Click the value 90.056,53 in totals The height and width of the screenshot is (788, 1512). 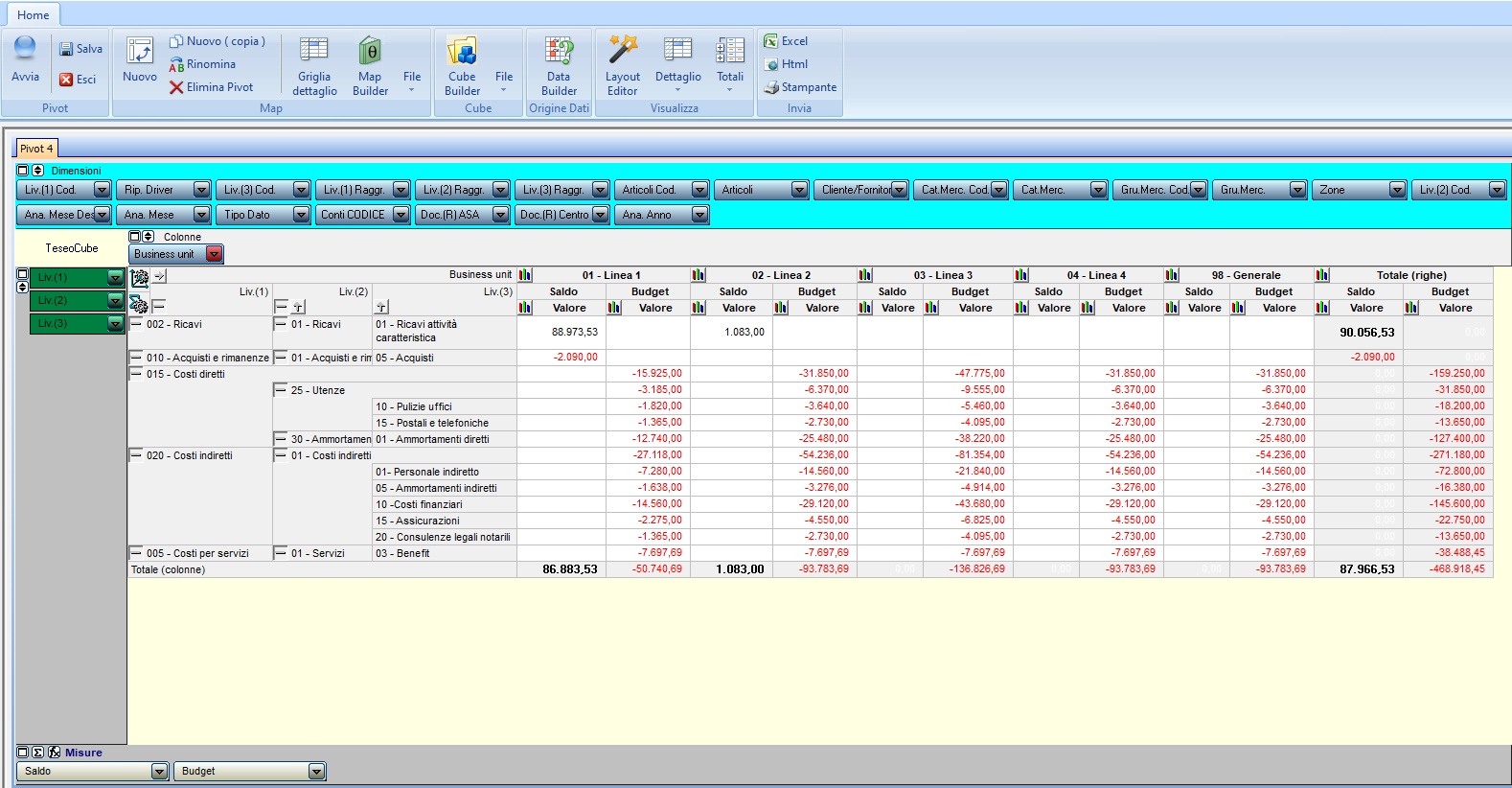point(1366,333)
